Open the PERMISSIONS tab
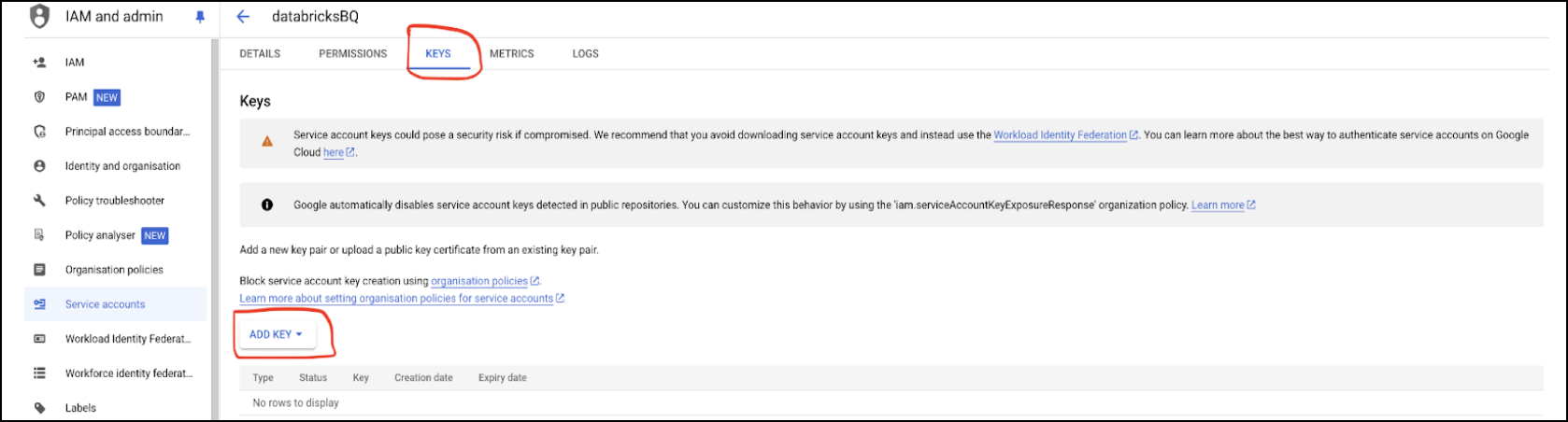The width and height of the screenshot is (1568, 422). coord(352,54)
